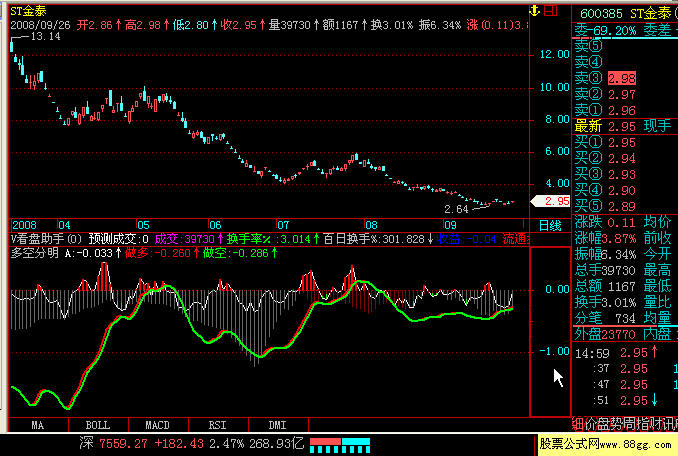This screenshot has width=678, height=456.
Task: Select the 周 weekly tab
Action: click(630, 424)
